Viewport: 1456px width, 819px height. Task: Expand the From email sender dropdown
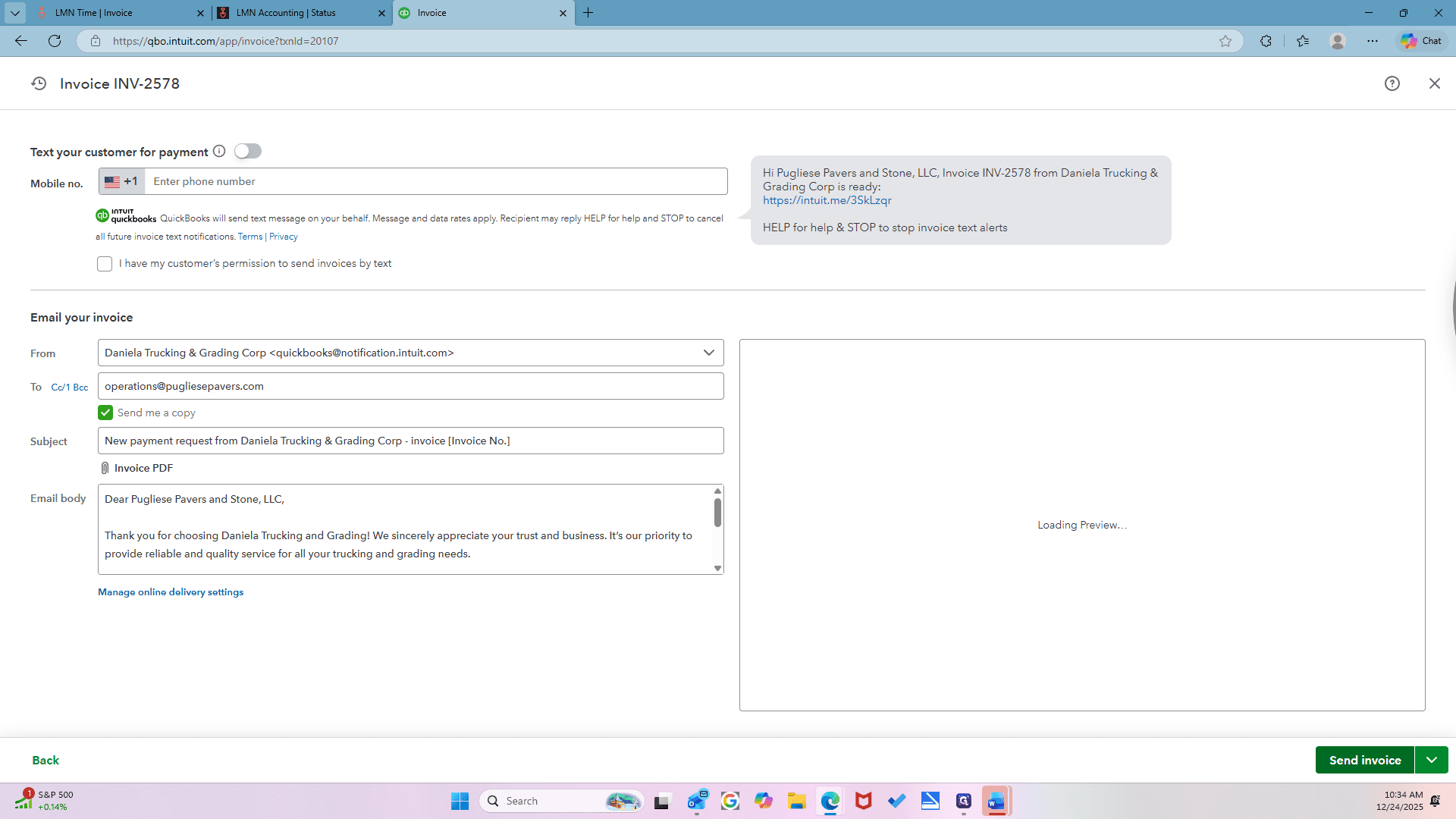pos(709,353)
